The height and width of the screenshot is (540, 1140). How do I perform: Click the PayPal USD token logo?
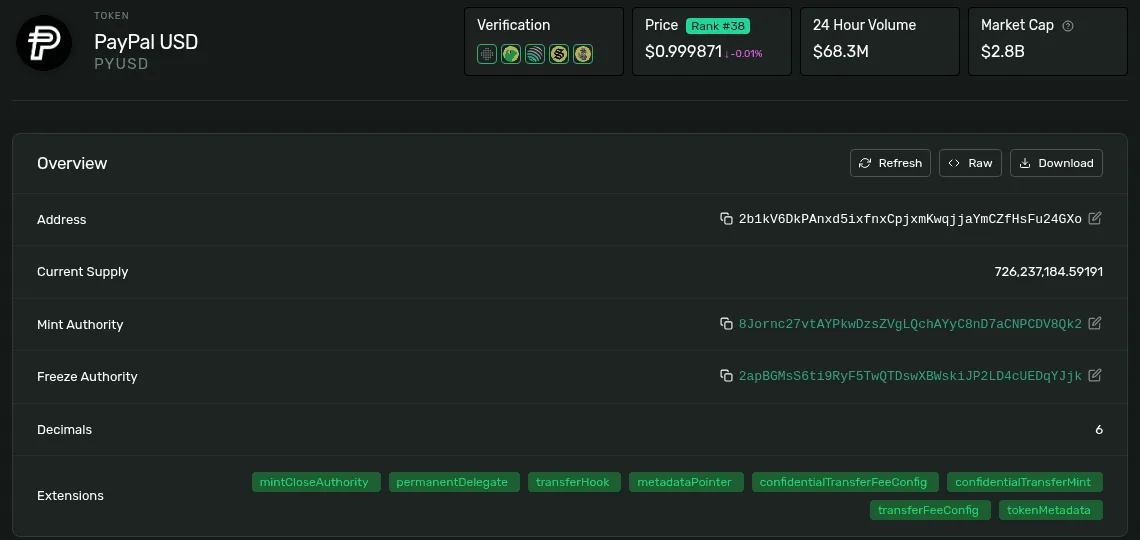(x=44, y=43)
